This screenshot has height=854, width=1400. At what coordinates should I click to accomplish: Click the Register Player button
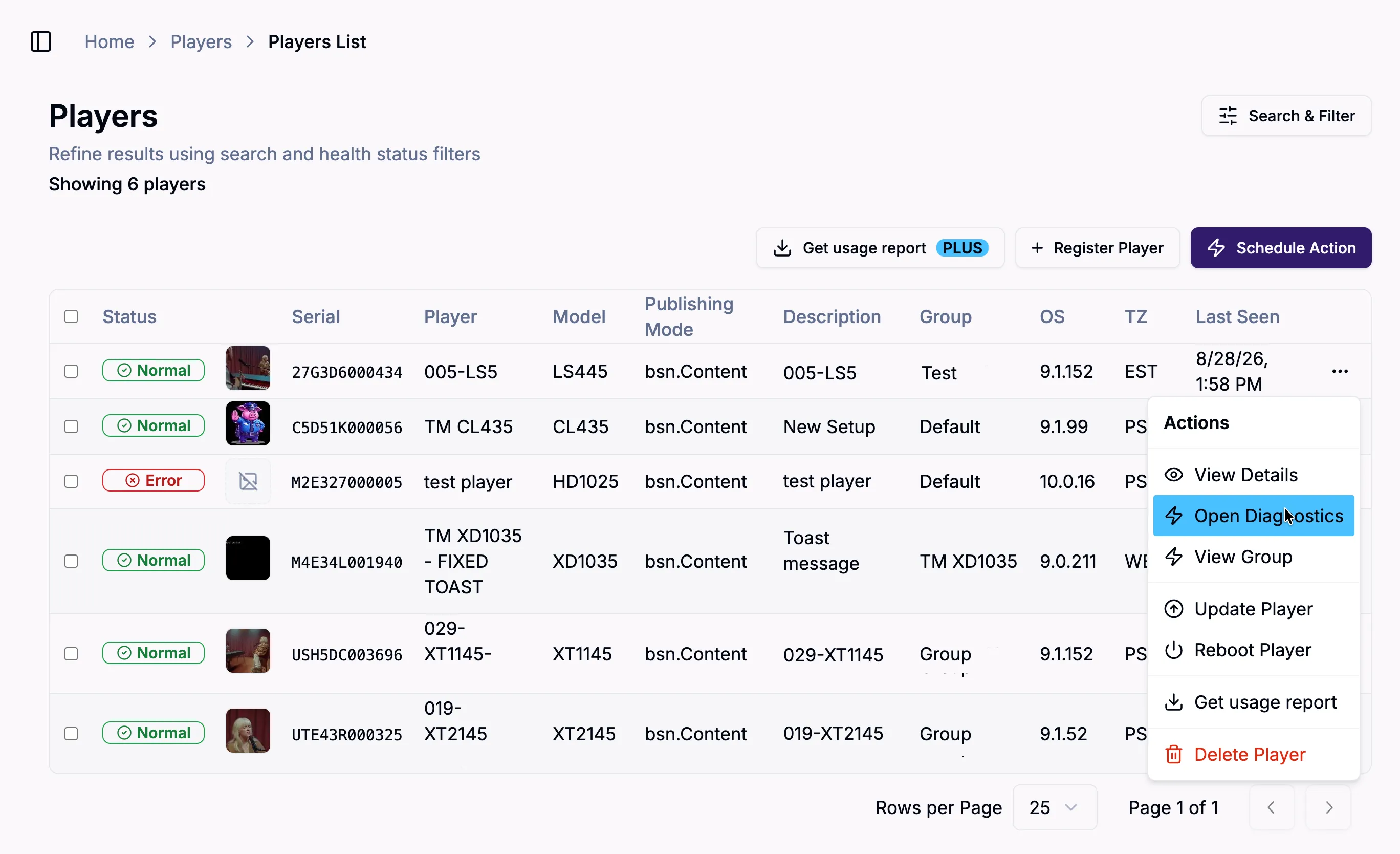pyautogui.click(x=1097, y=248)
